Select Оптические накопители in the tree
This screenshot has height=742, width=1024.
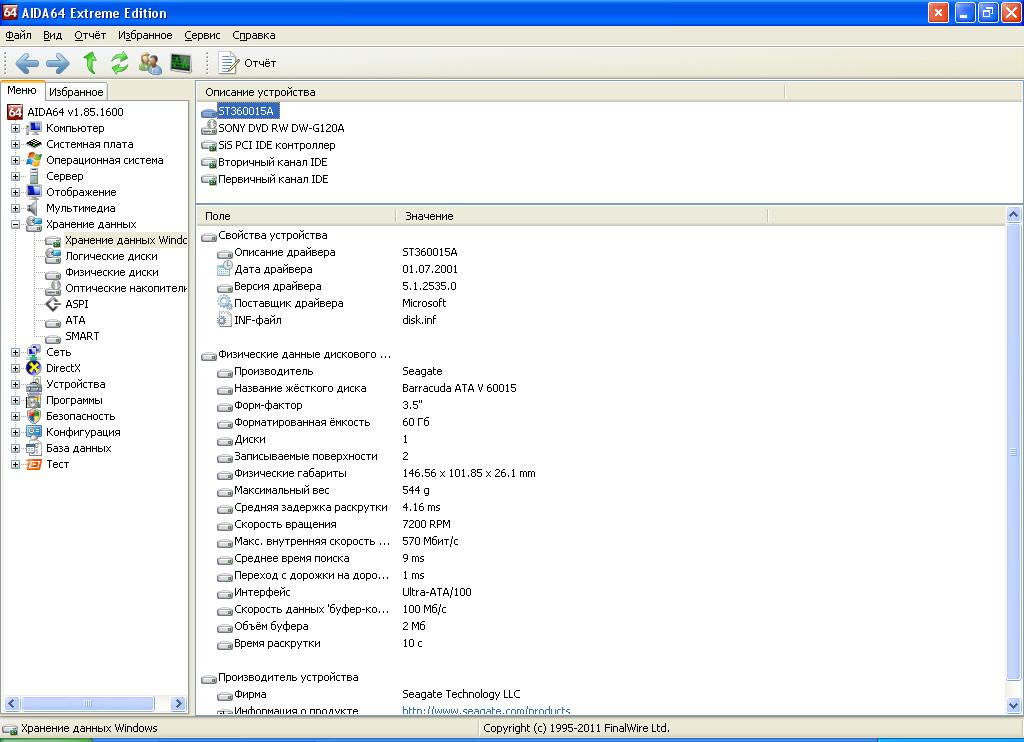125,288
